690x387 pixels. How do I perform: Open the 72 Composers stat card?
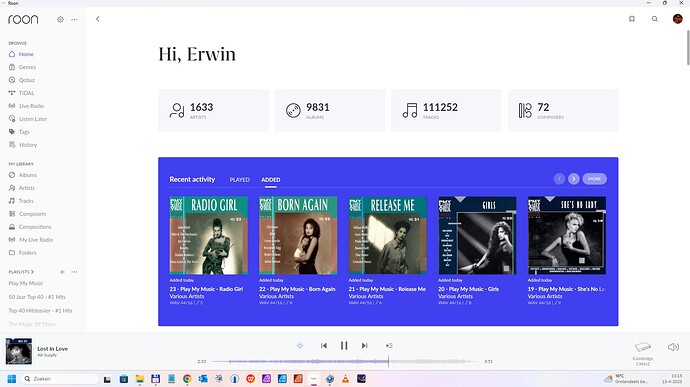tap(563, 110)
